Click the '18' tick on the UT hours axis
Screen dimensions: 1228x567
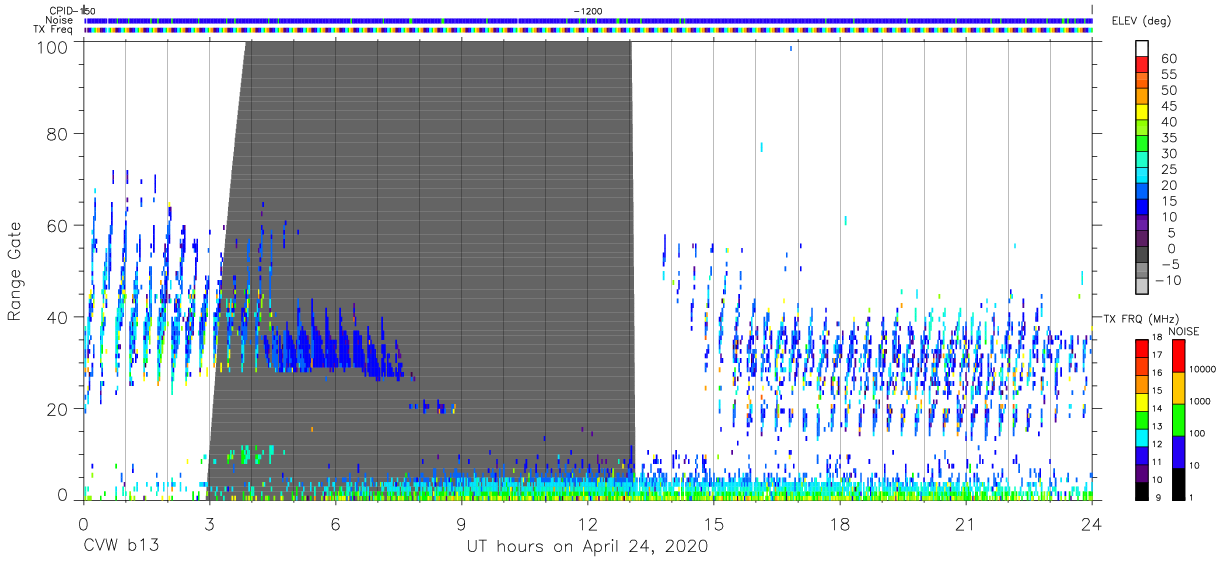(840, 524)
